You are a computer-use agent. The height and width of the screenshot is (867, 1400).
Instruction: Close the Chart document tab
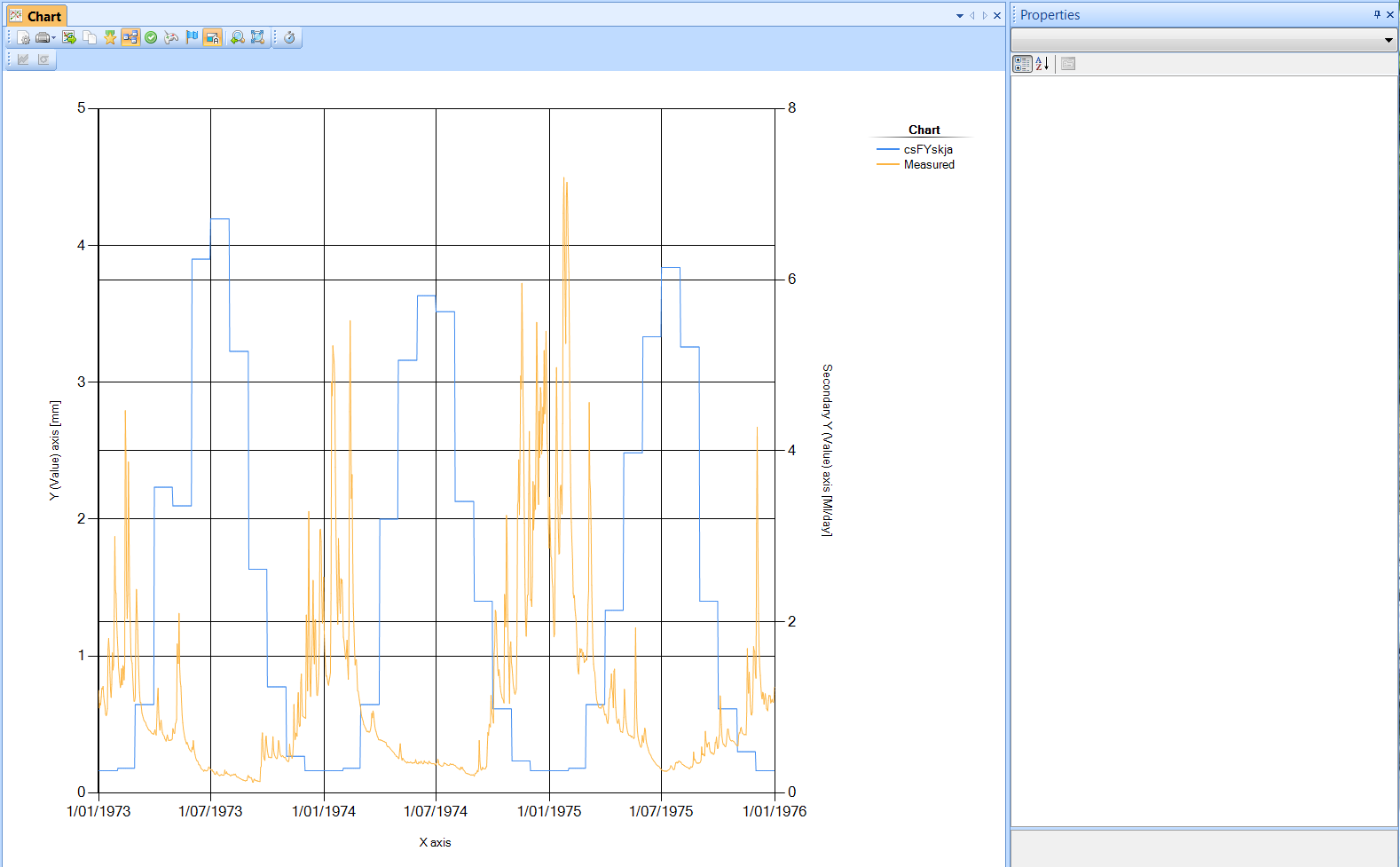click(997, 16)
